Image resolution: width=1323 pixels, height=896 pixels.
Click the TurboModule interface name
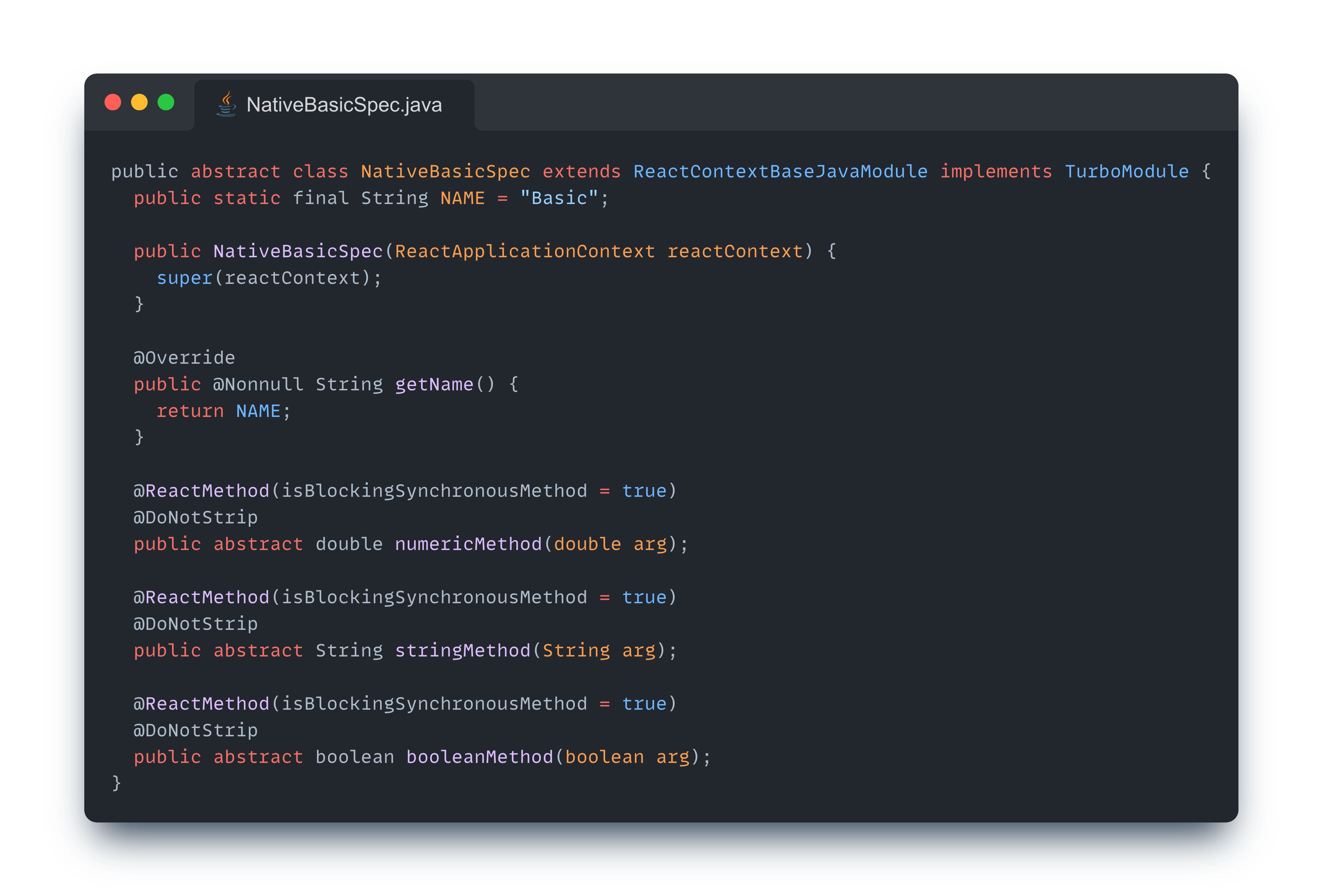click(x=1126, y=171)
